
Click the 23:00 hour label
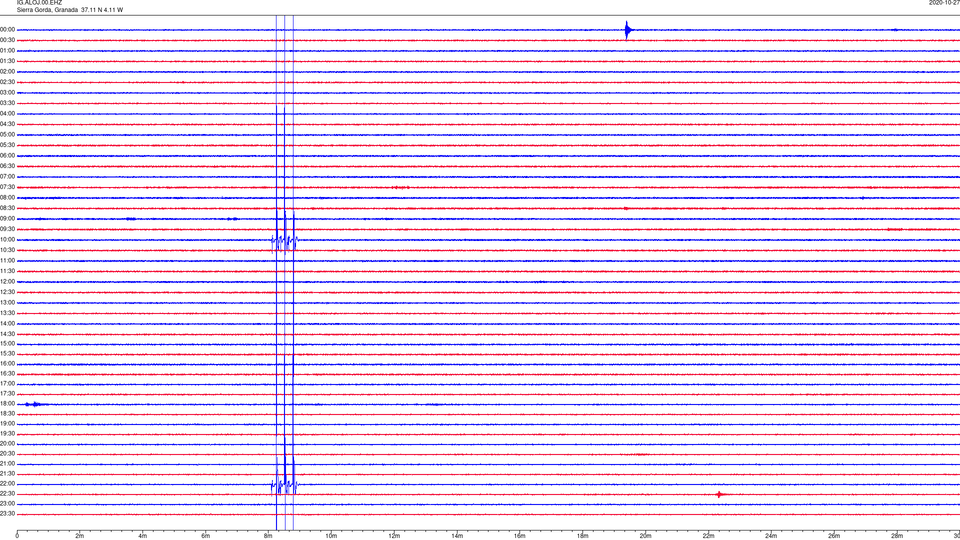click(x=8, y=504)
